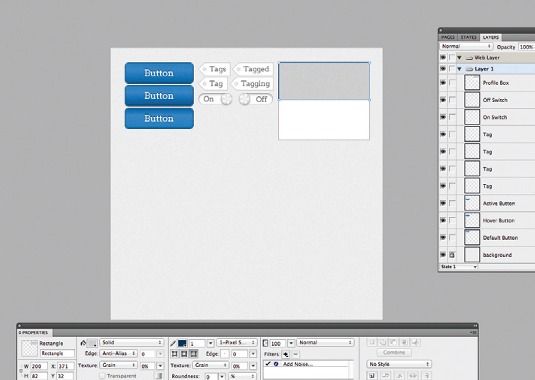The height and width of the screenshot is (380, 535).
Task: Tick the Transparent checkbox
Action: tap(102, 376)
